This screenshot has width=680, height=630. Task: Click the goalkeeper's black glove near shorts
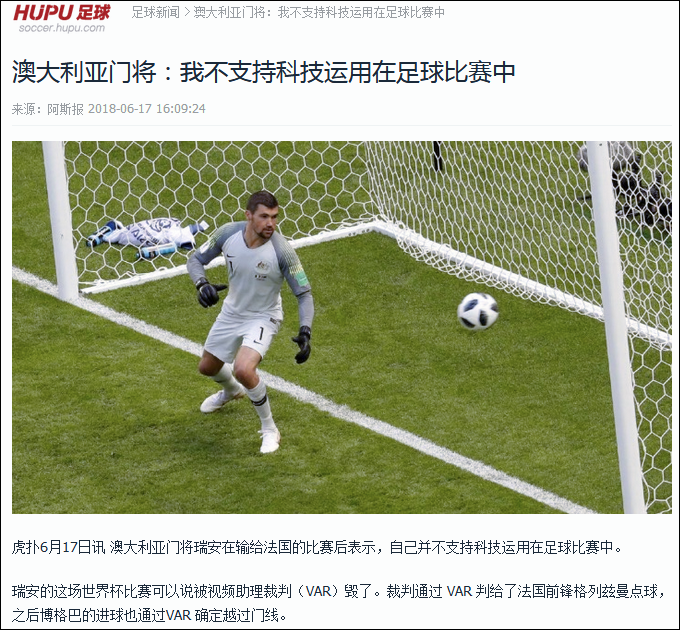(302, 345)
